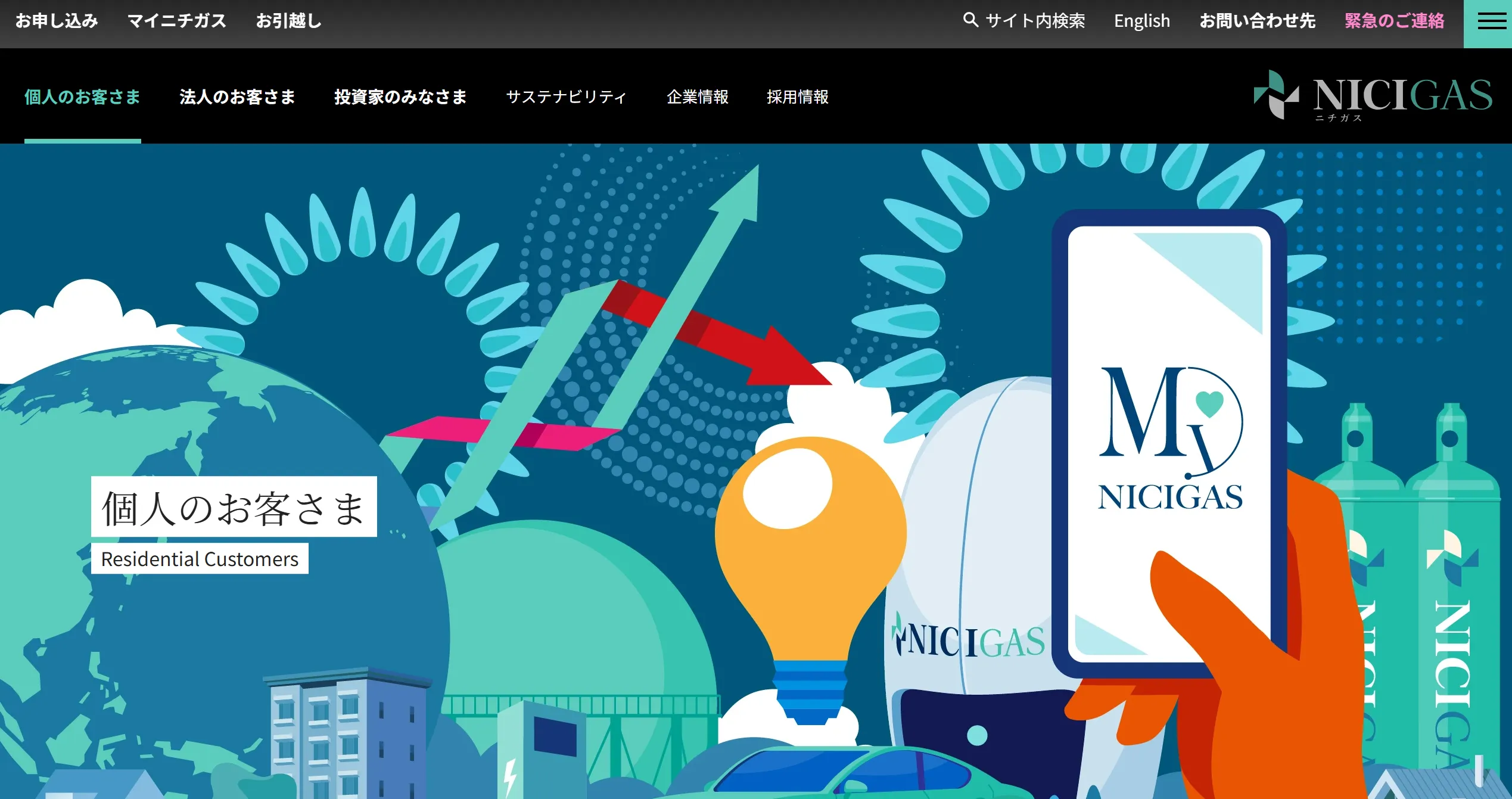Open 企業情報 menu

tap(698, 97)
